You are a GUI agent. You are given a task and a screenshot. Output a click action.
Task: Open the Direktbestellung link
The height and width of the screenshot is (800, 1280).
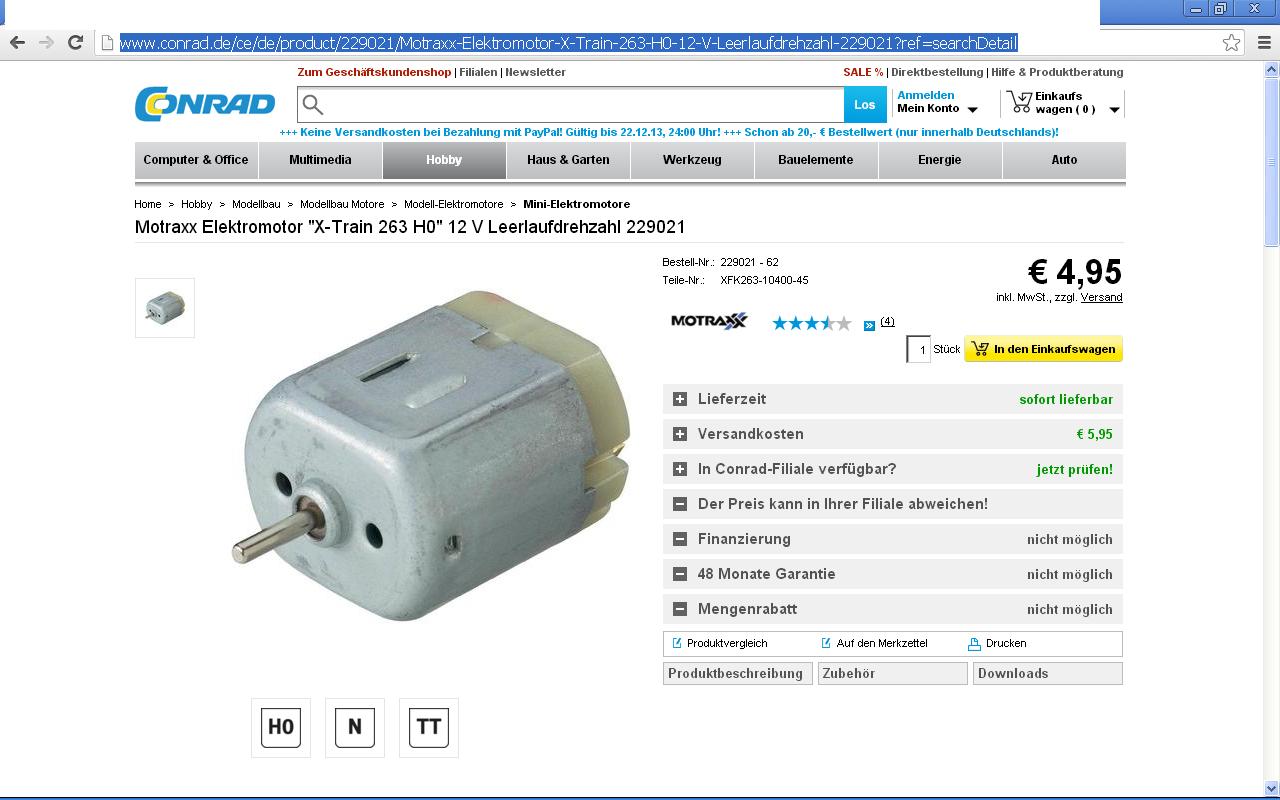point(937,72)
